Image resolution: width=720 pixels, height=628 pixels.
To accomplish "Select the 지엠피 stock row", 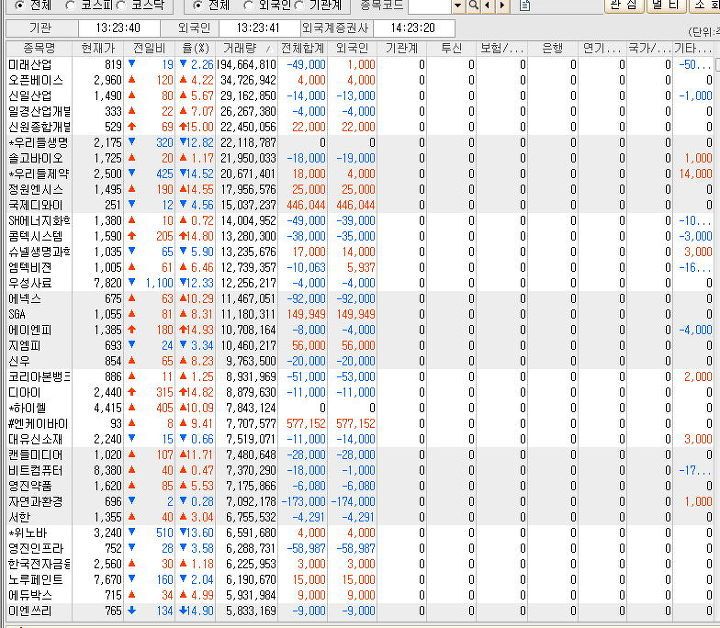I will tap(361, 346).
